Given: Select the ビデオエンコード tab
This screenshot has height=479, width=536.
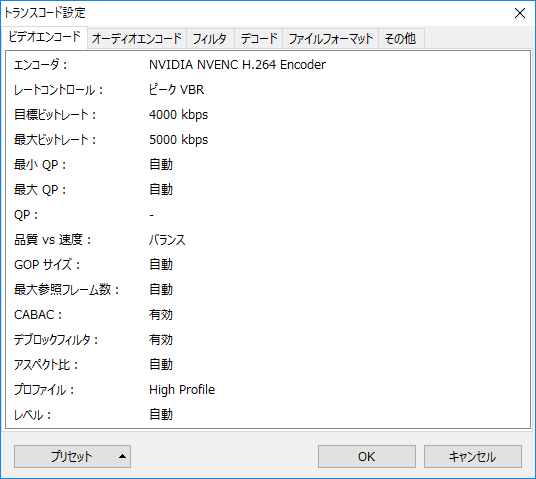Looking at the screenshot, I should click(44, 37).
